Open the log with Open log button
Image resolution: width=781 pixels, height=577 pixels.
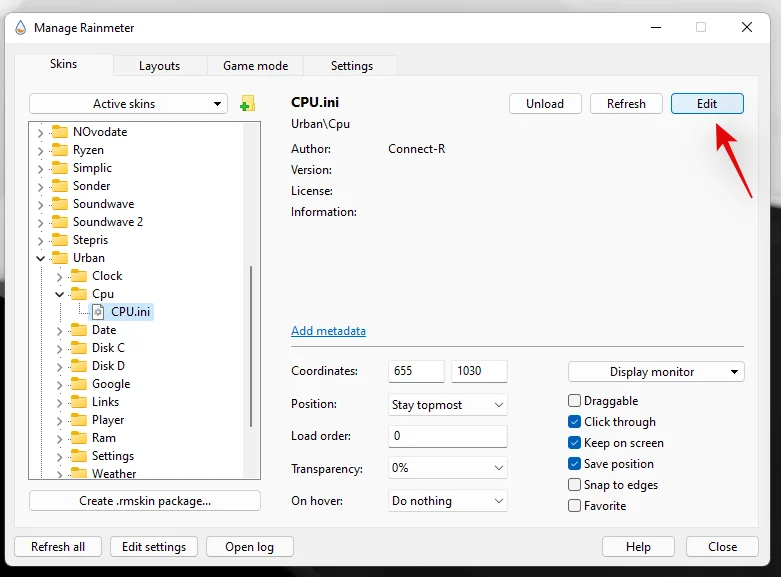(250, 547)
